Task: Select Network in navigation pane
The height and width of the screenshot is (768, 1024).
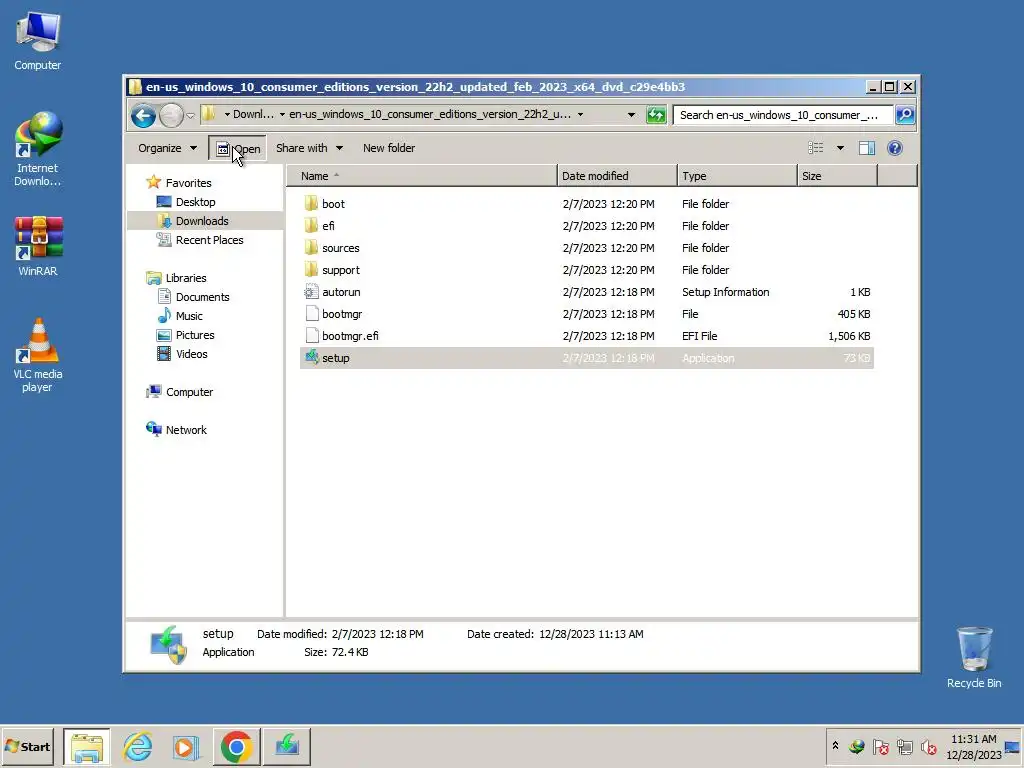Action: (x=176, y=430)
